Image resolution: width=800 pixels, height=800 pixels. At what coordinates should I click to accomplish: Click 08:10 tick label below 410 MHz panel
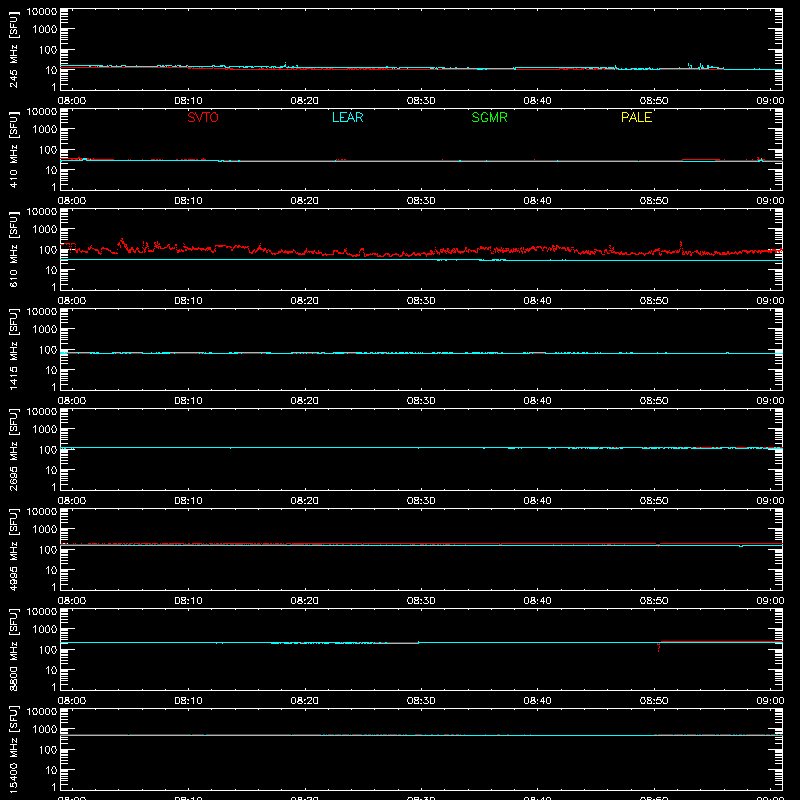pyautogui.click(x=188, y=201)
